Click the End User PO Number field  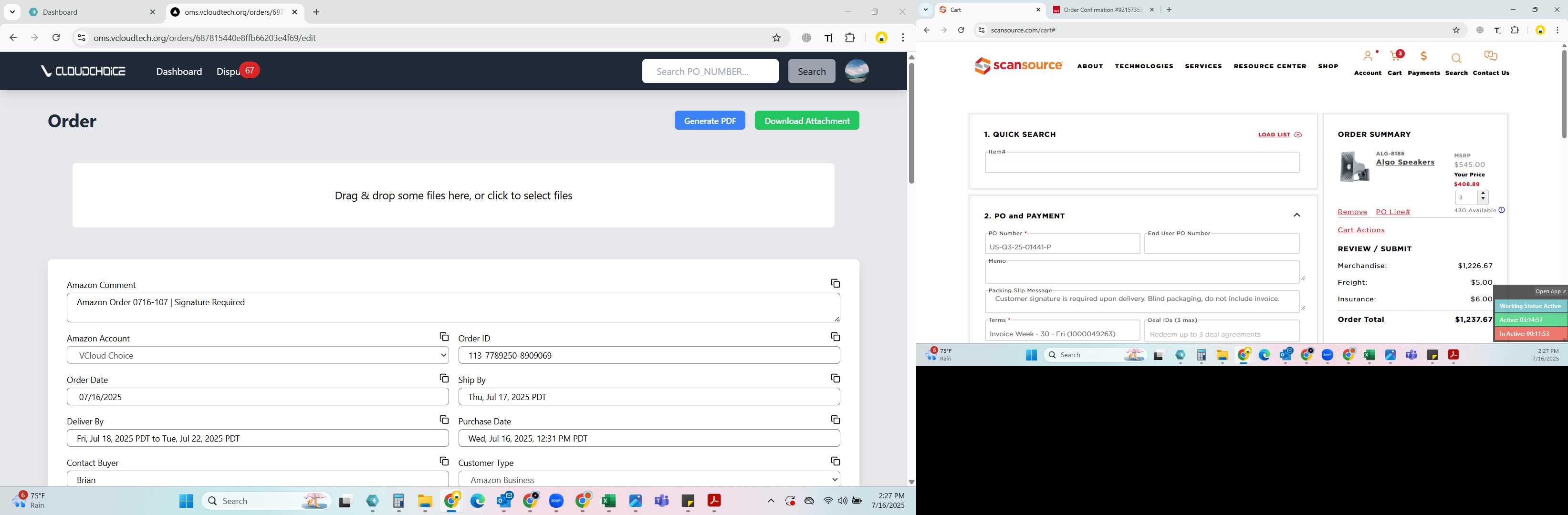tap(1222, 244)
